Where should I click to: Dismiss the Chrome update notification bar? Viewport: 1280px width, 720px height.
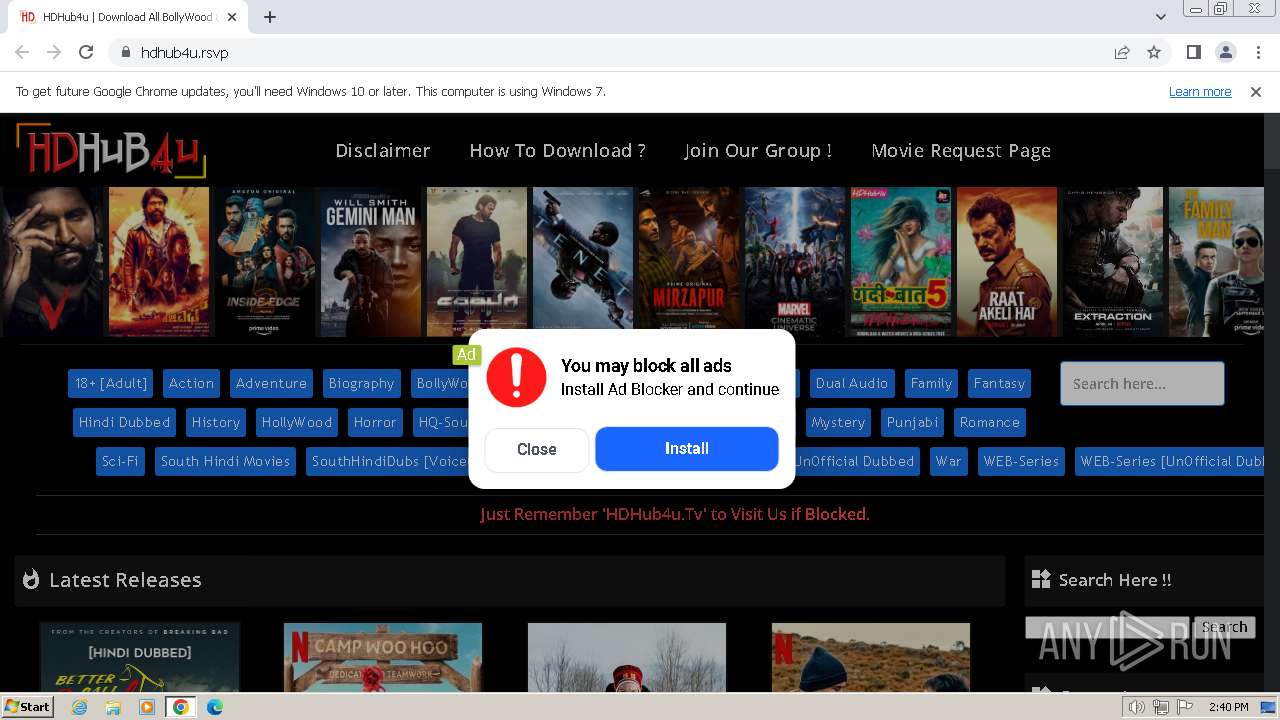[x=1256, y=92]
